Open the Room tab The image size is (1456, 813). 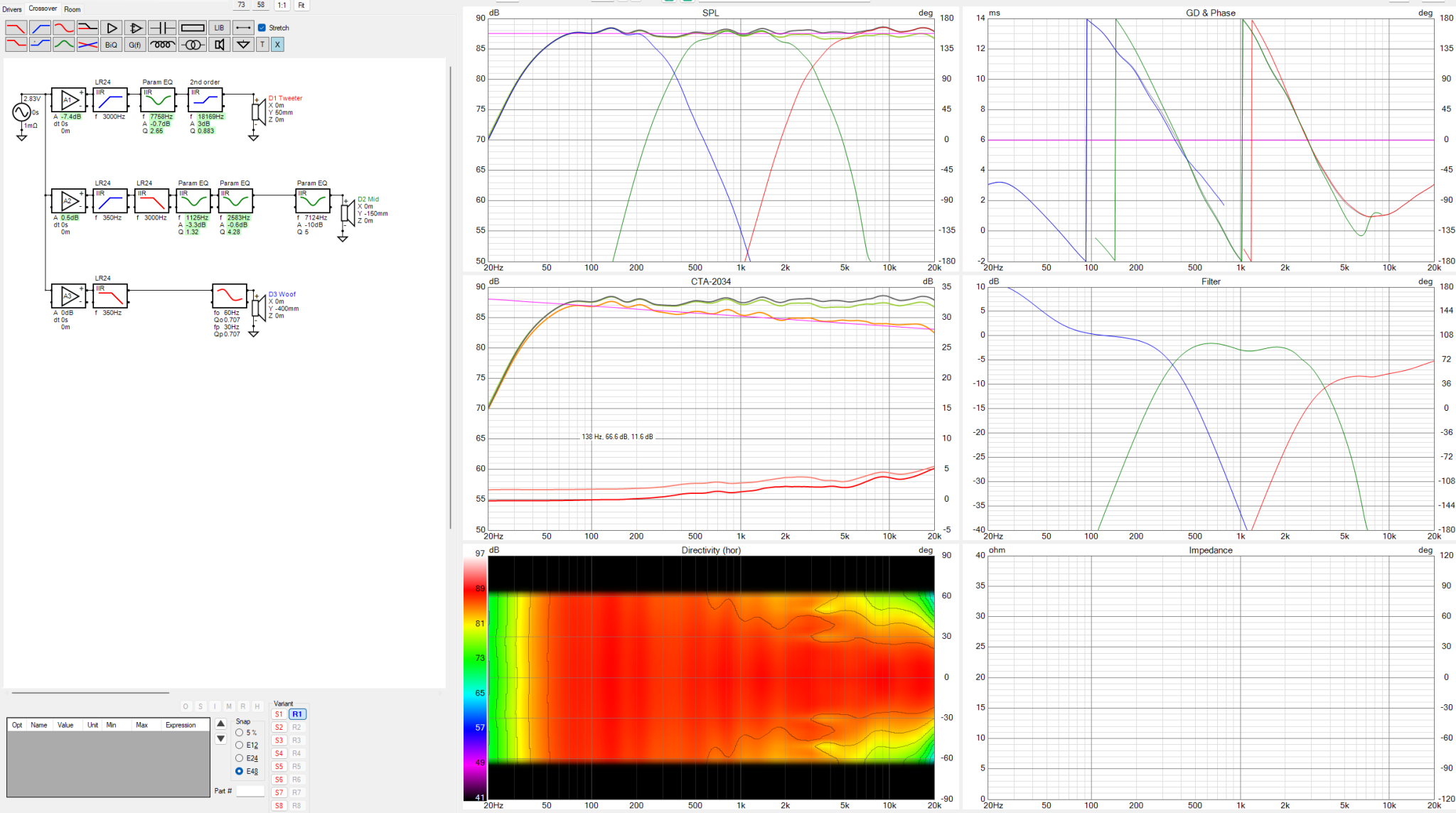(72, 9)
